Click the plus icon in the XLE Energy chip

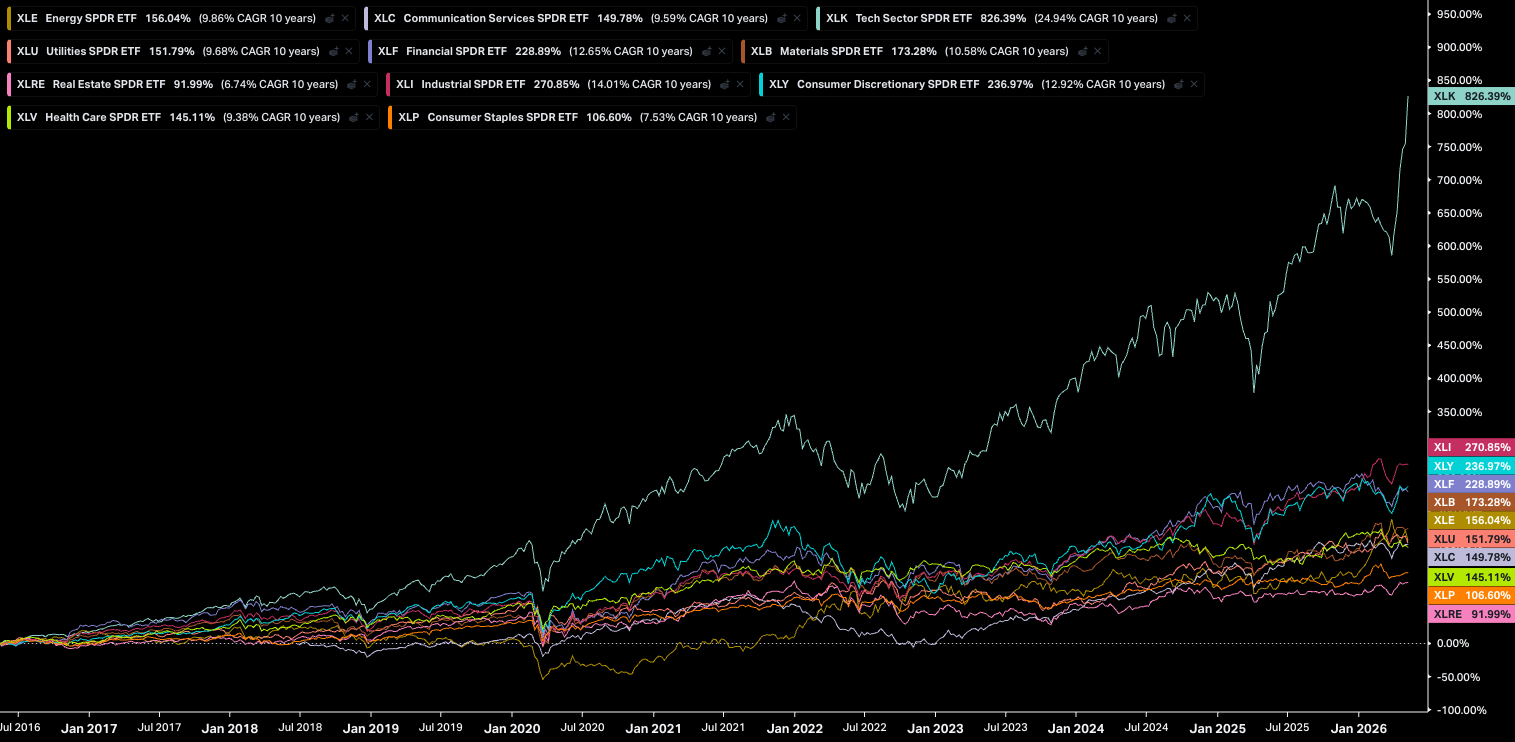coord(330,19)
